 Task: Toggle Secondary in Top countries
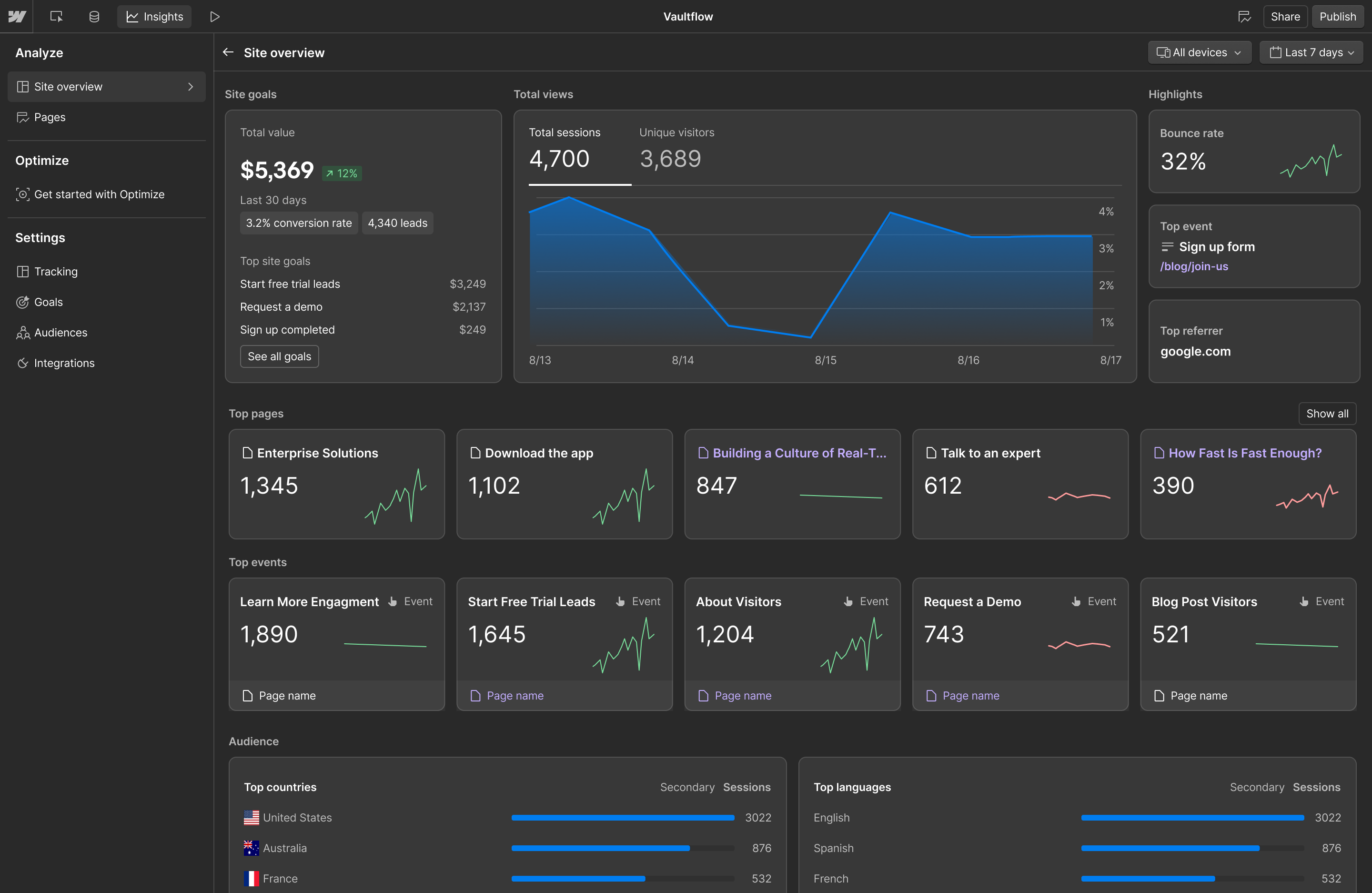pyautogui.click(x=687, y=787)
